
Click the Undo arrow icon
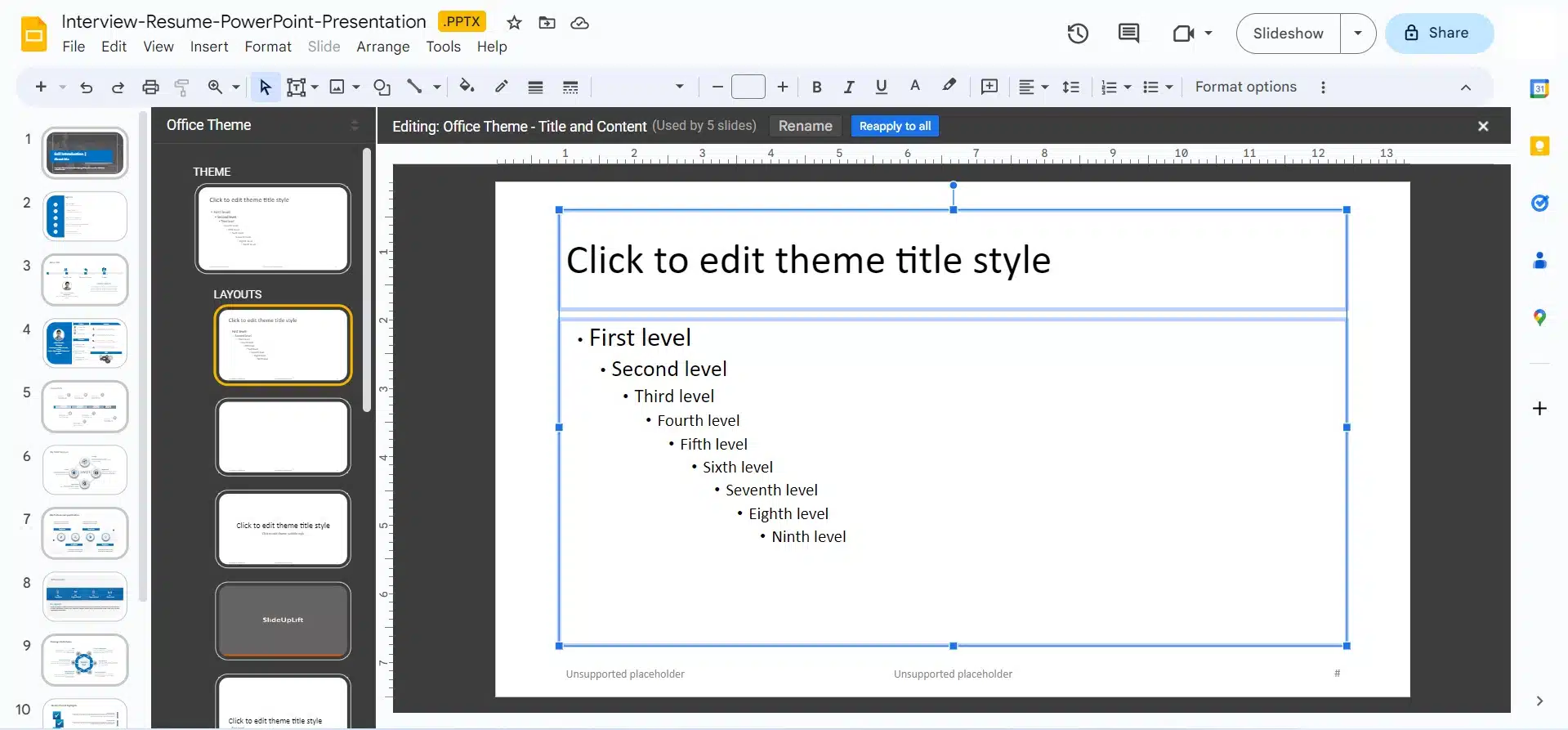(x=86, y=87)
